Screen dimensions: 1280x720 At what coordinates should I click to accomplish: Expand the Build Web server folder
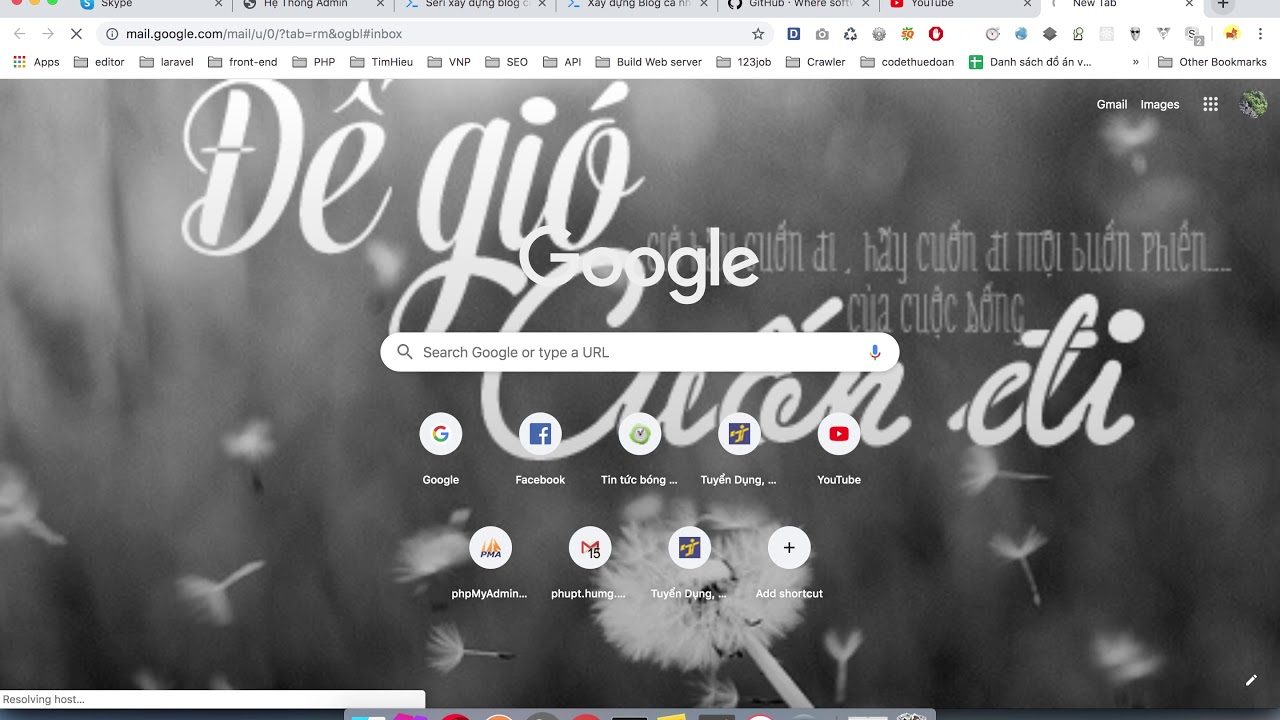(x=649, y=62)
